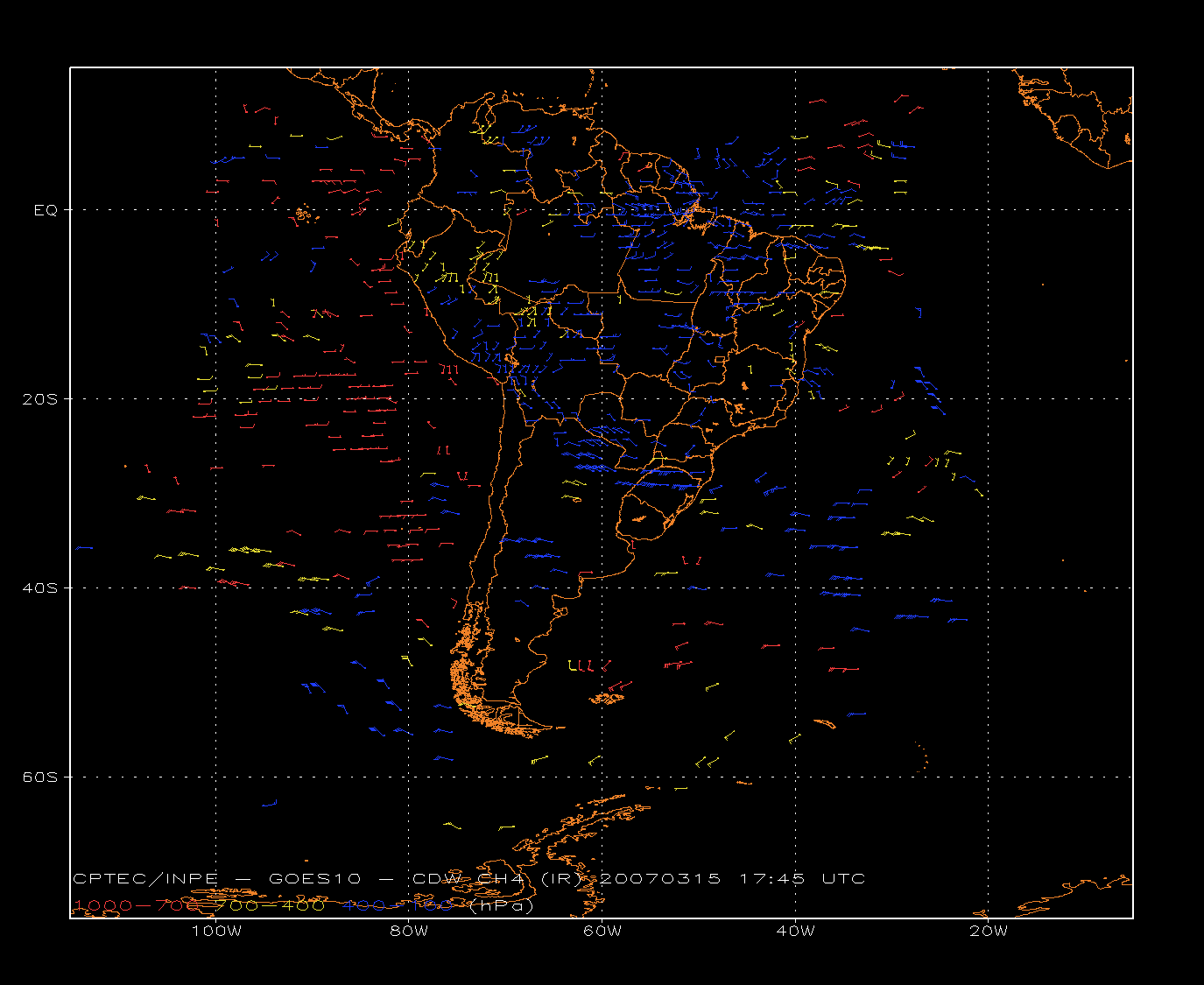Click the 'CPTEC/INPE' caption text
Image resolution: width=1204 pixels, height=985 pixels.
coord(145,879)
